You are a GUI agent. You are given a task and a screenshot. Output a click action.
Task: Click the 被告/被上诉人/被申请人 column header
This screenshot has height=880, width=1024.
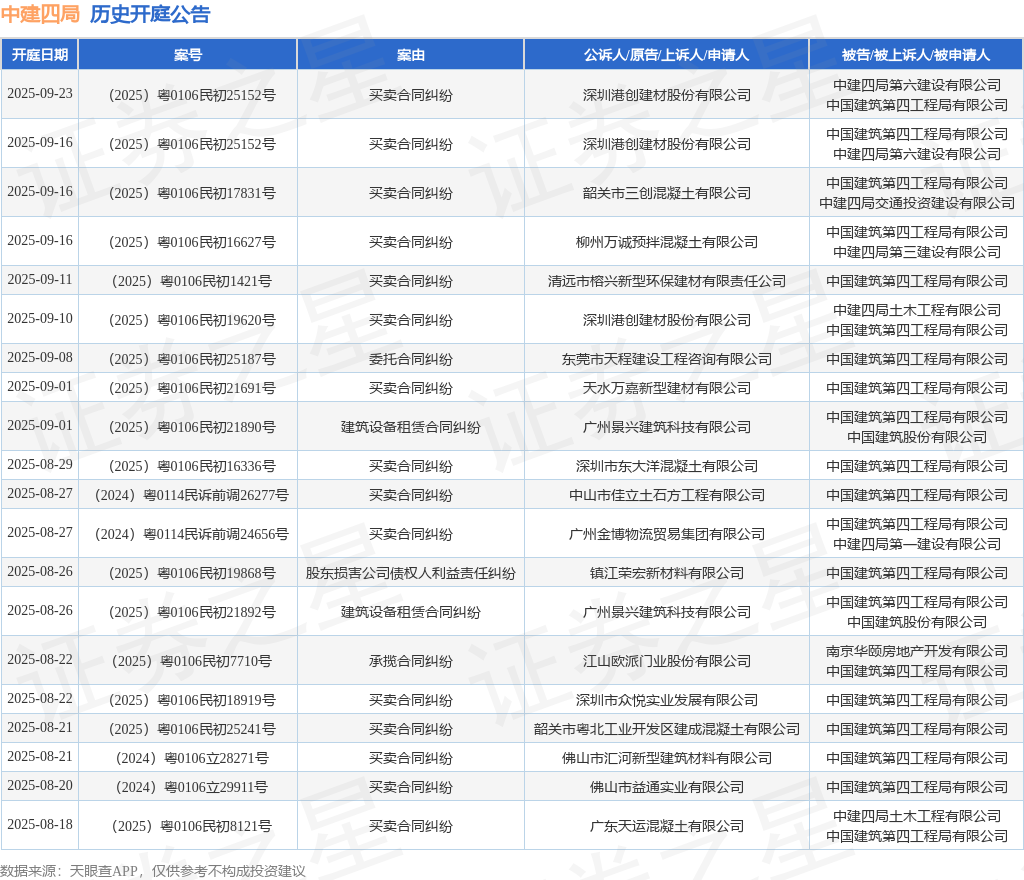[x=916, y=55]
